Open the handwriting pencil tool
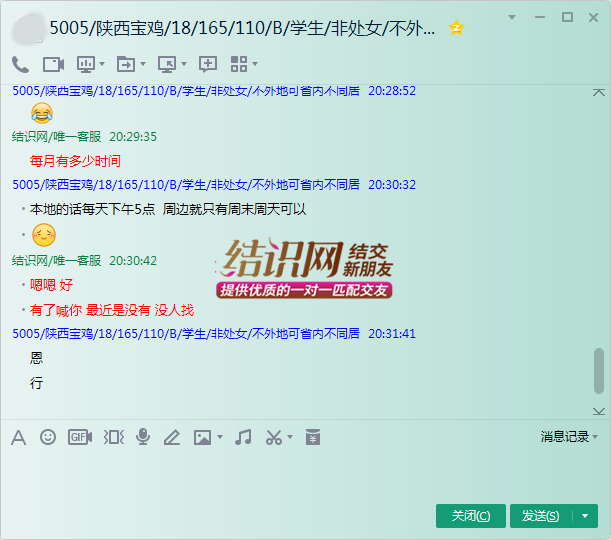The image size is (611, 540). coord(172,437)
